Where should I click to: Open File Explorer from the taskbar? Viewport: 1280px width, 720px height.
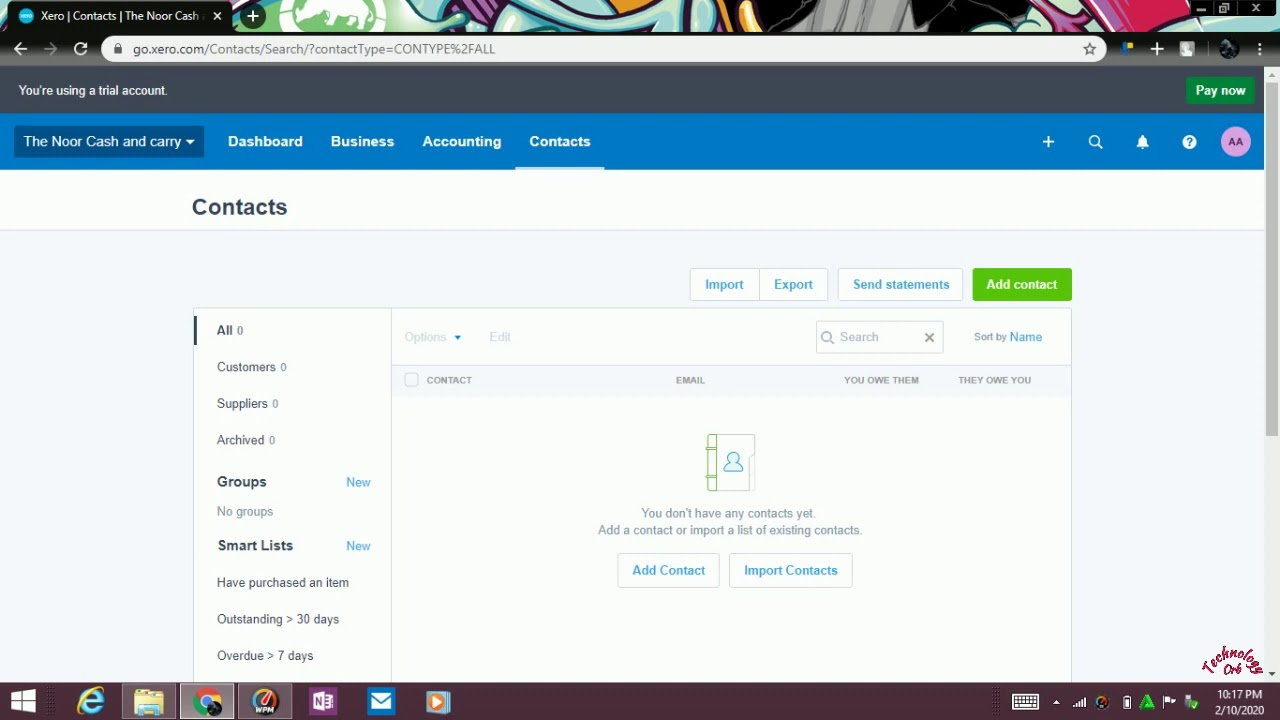click(149, 702)
